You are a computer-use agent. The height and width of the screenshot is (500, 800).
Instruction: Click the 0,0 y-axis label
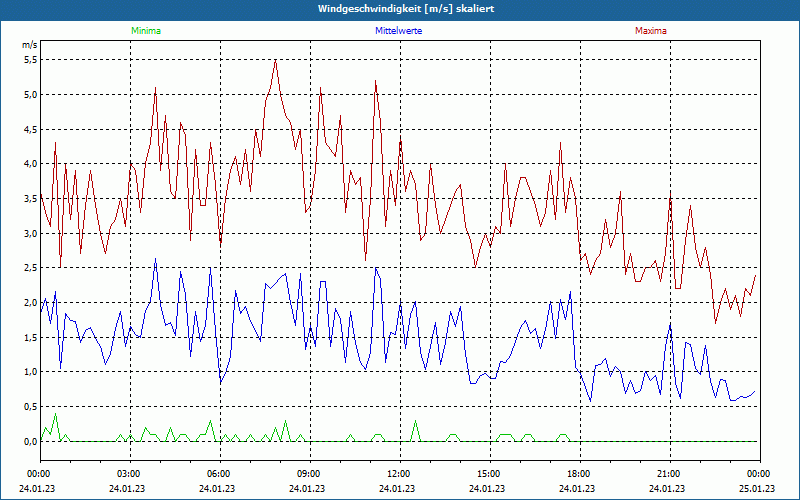click(x=31, y=441)
